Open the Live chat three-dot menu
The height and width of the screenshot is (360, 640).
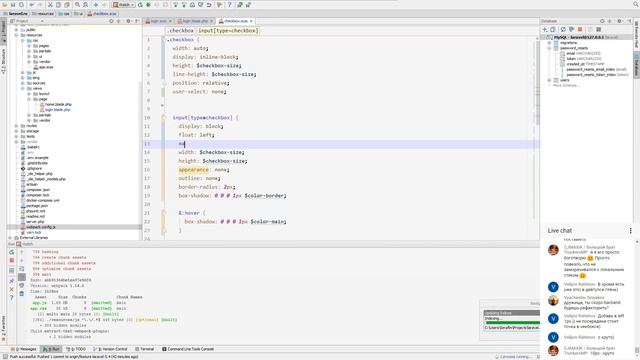coord(631,231)
